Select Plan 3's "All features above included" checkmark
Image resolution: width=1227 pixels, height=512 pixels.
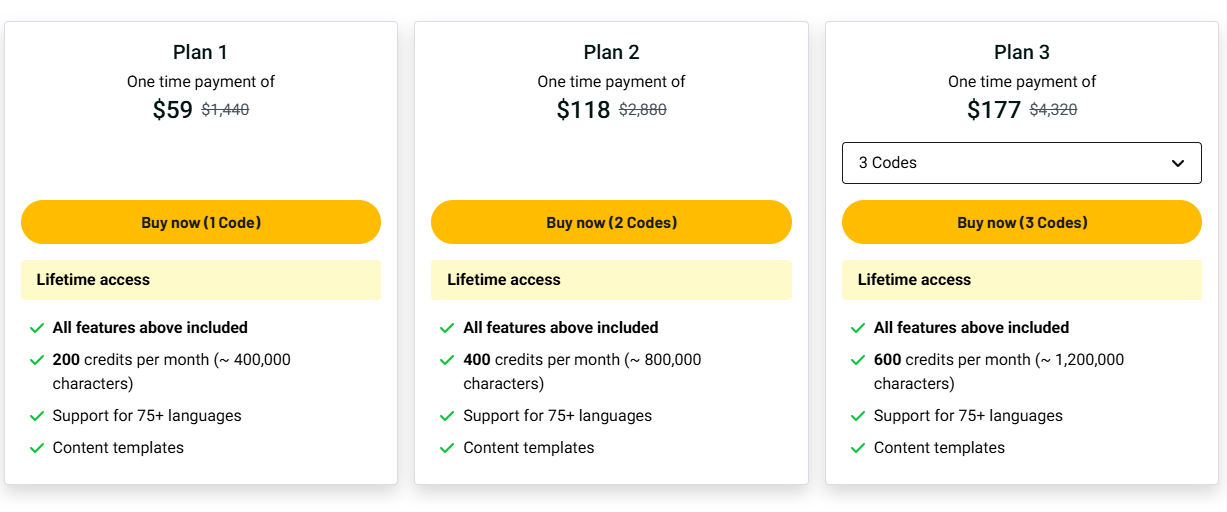click(858, 328)
